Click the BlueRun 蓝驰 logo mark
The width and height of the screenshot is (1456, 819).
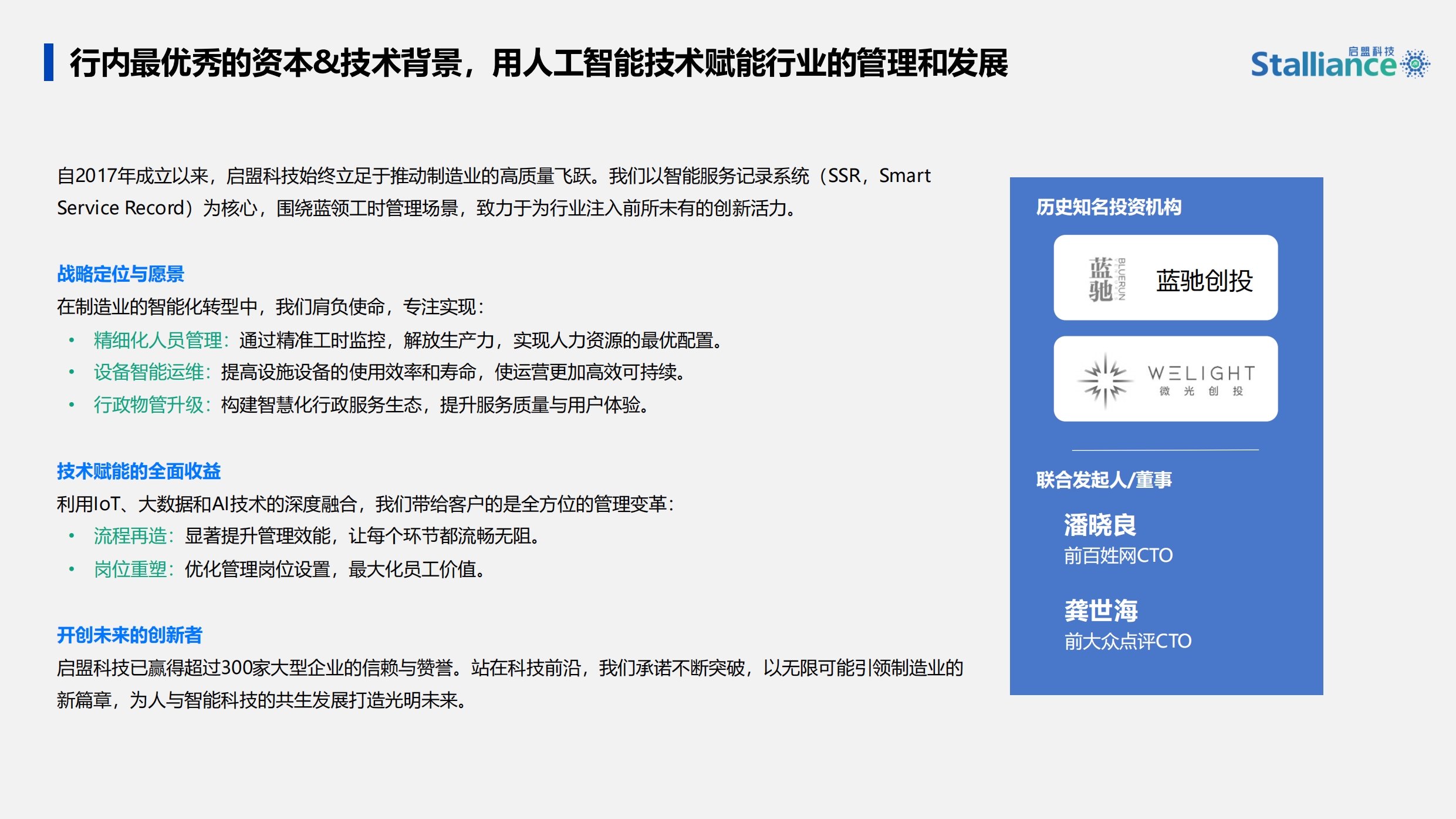point(1107,279)
